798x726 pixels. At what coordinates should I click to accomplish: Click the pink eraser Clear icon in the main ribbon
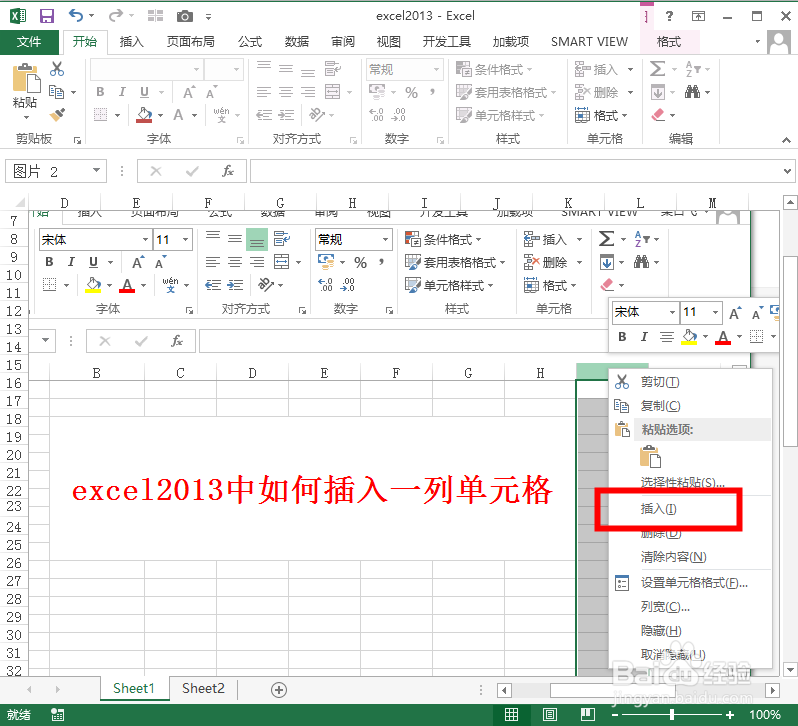pos(658,115)
